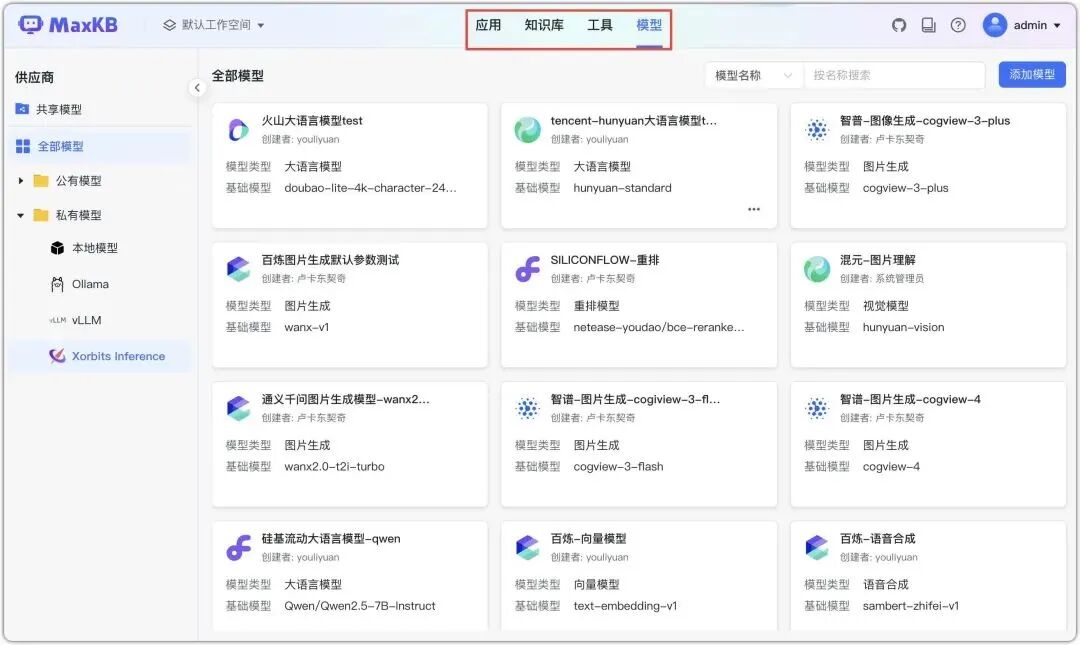
Task: Collapse the 私有模型 folder arrow
Action: click(x=21, y=216)
